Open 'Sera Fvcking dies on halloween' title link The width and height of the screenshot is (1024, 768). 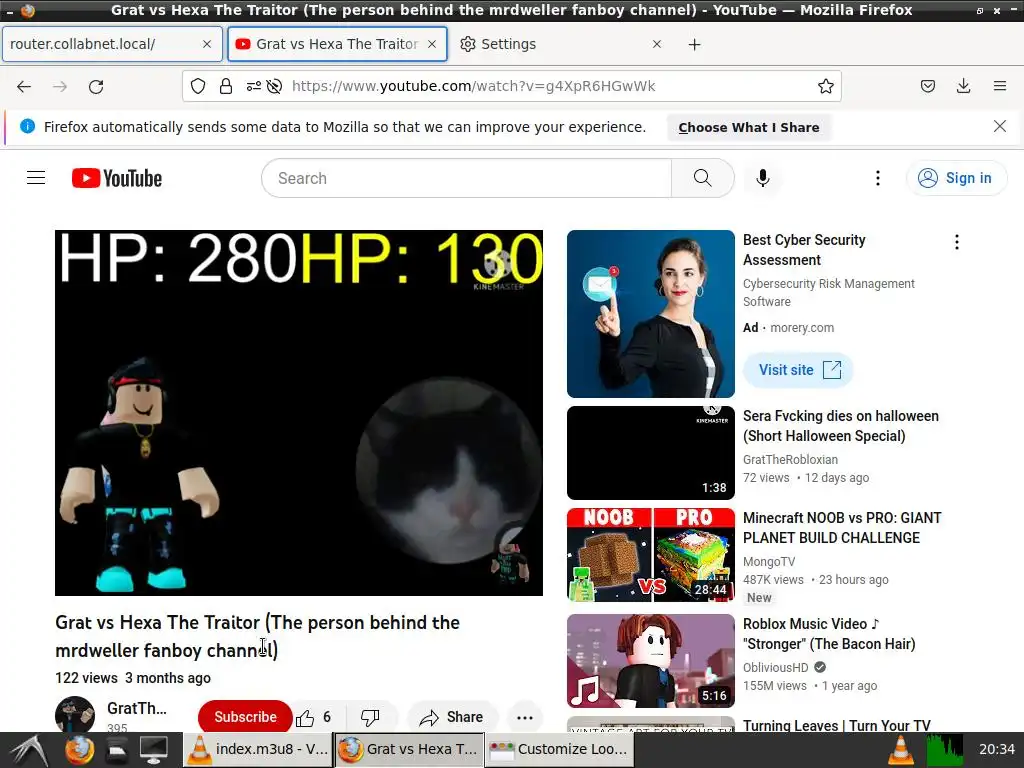coord(840,426)
